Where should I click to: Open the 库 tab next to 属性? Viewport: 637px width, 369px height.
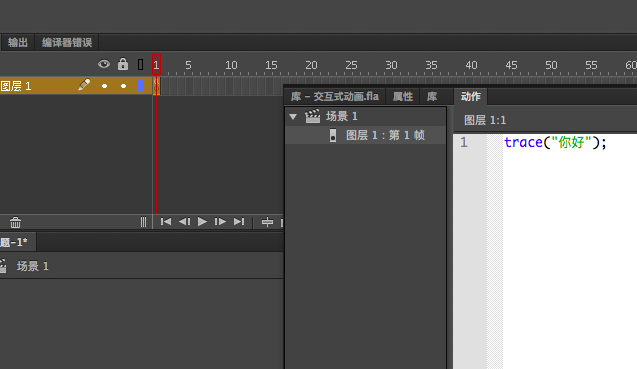coord(432,96)
